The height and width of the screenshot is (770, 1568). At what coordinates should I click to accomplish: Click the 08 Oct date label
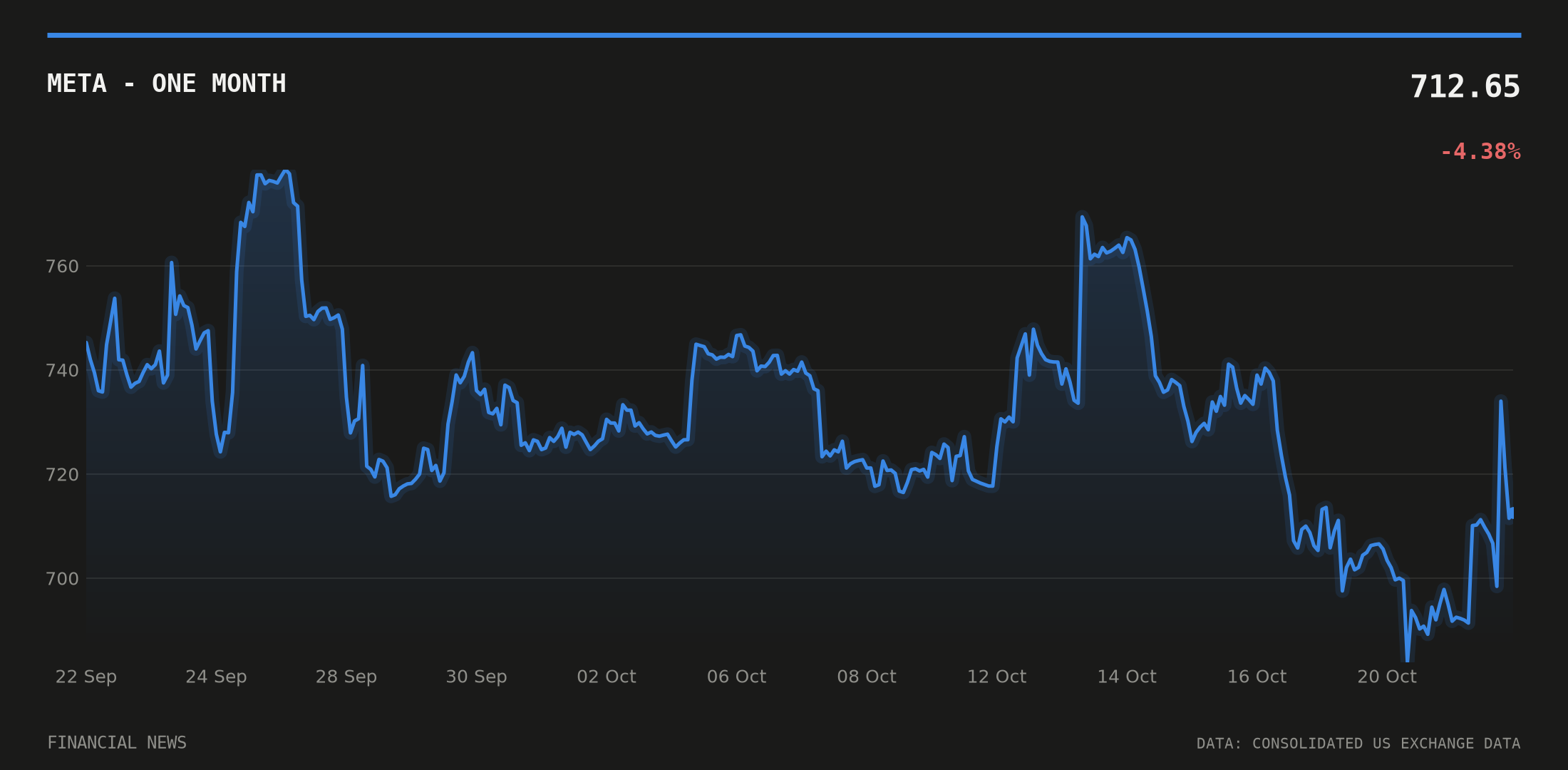click(867, 677)
